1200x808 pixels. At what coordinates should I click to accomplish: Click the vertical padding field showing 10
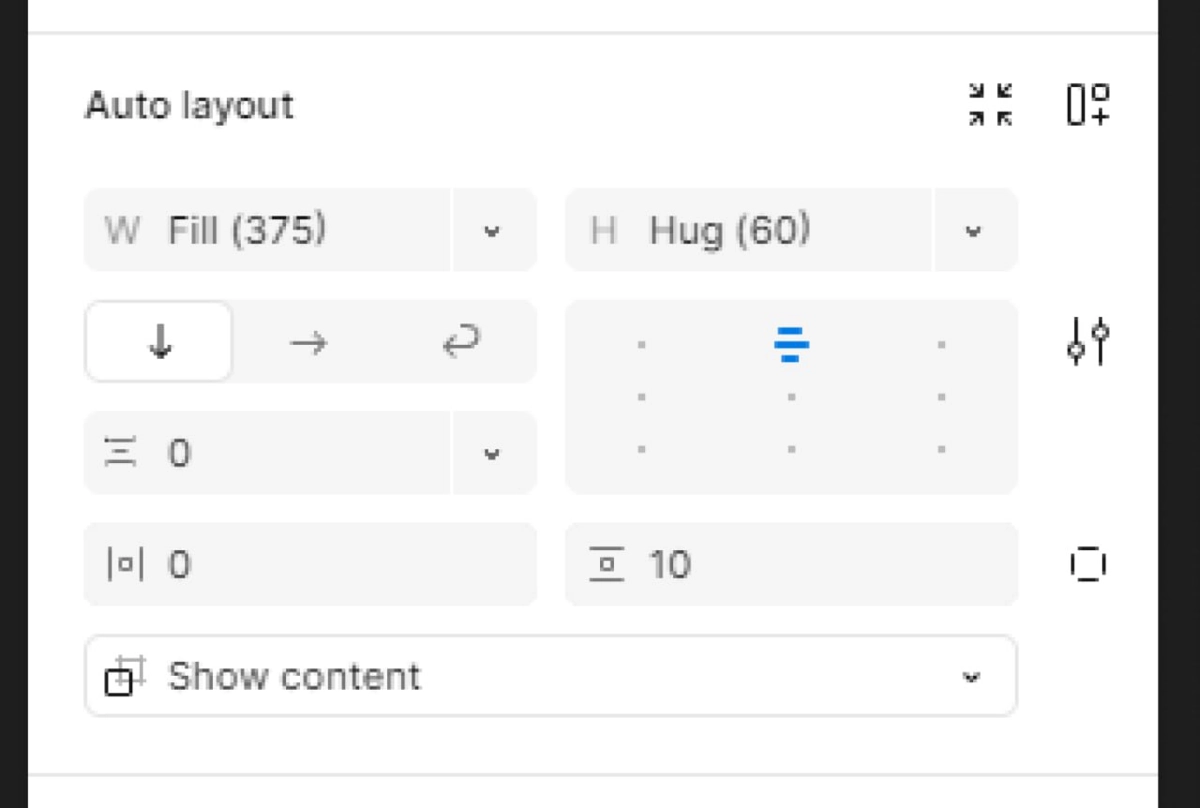pyautogui.click(x=791, y=564)
